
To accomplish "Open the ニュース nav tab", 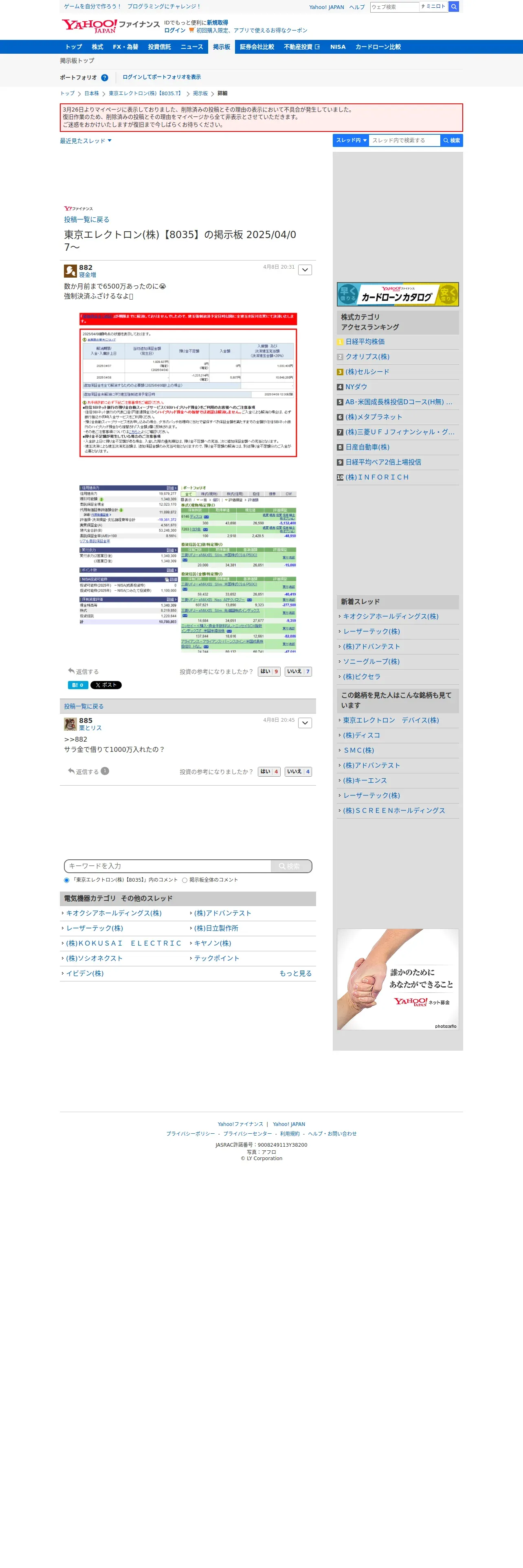I will coord(192,47).
